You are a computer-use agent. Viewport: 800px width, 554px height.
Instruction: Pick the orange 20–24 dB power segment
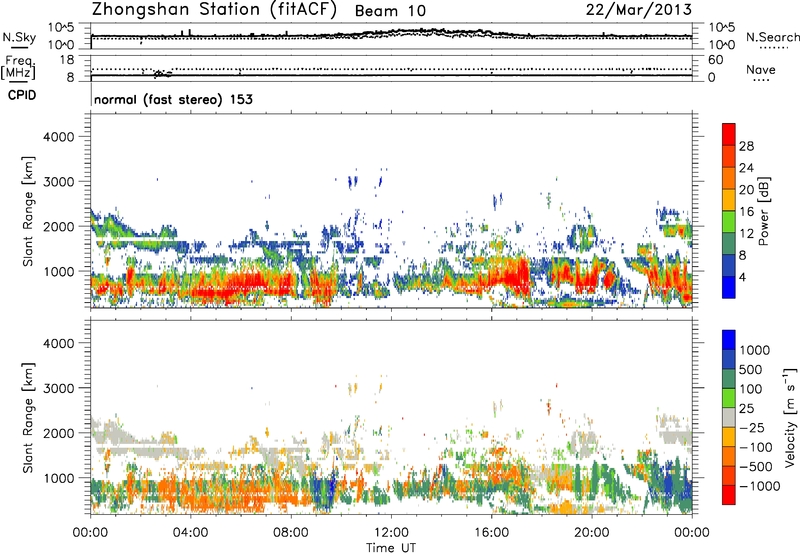[729, 178]
